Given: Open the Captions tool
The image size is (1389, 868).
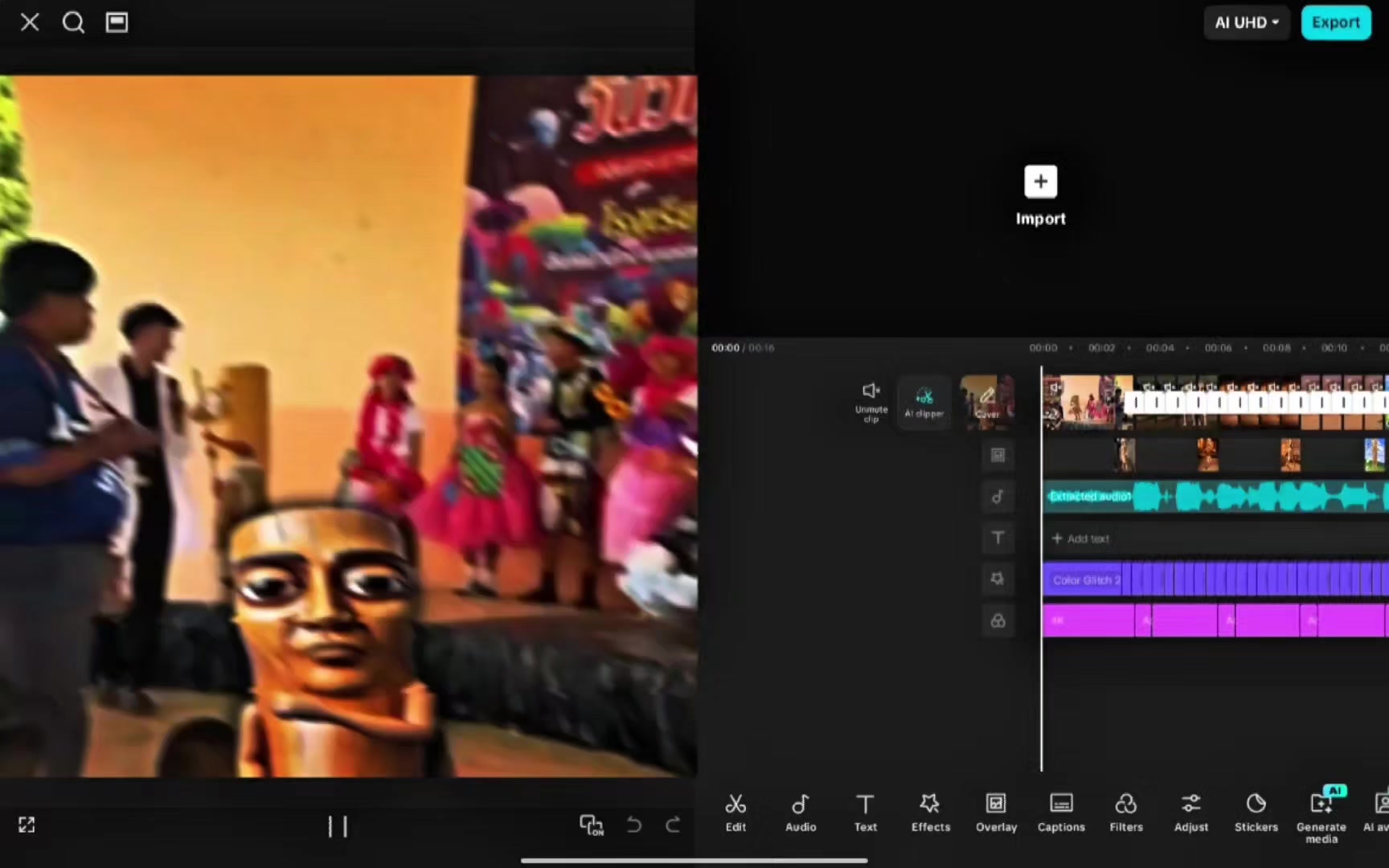Looking at the screenshot, I should tap(1061, 813).
